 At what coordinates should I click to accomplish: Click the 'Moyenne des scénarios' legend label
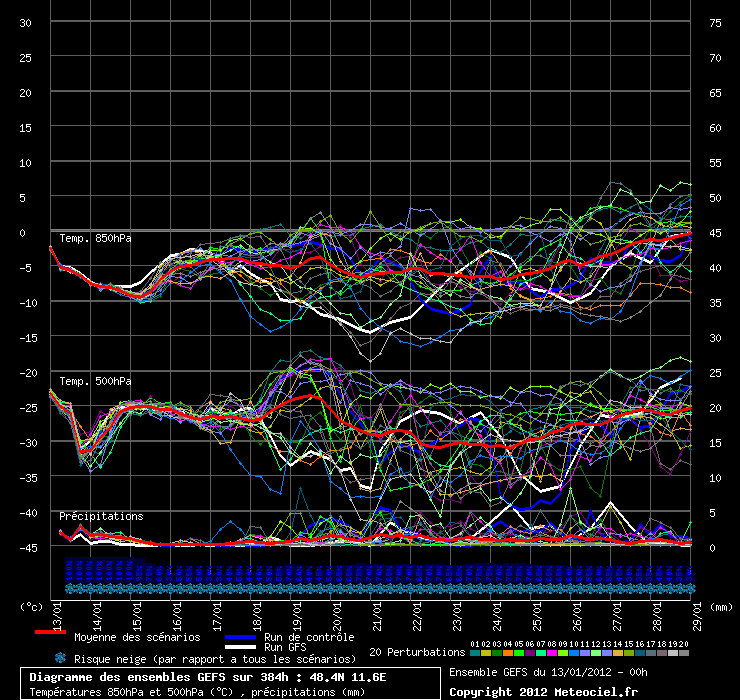coord(137,637)
